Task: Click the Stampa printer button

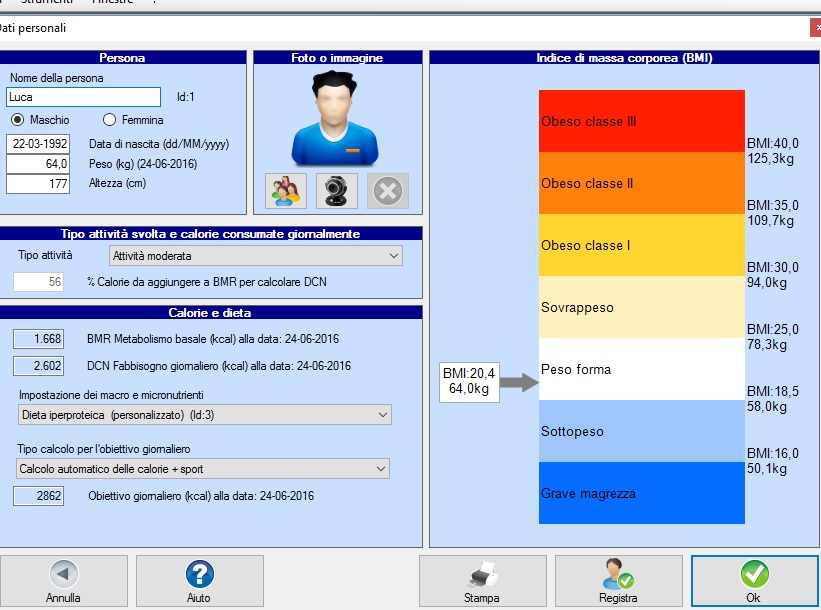Action: pos(481,581)
